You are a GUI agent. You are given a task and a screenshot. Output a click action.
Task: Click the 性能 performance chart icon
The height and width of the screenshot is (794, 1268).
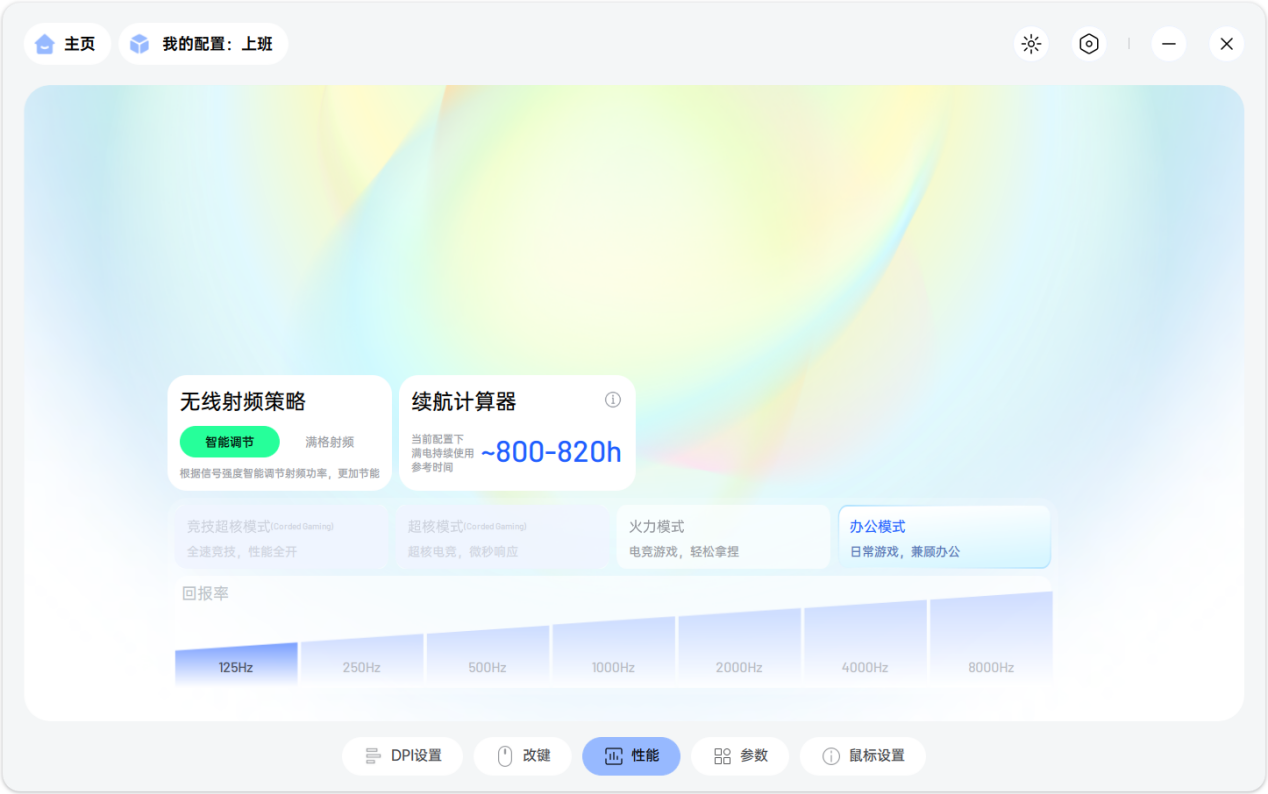(x=611, y=756)
